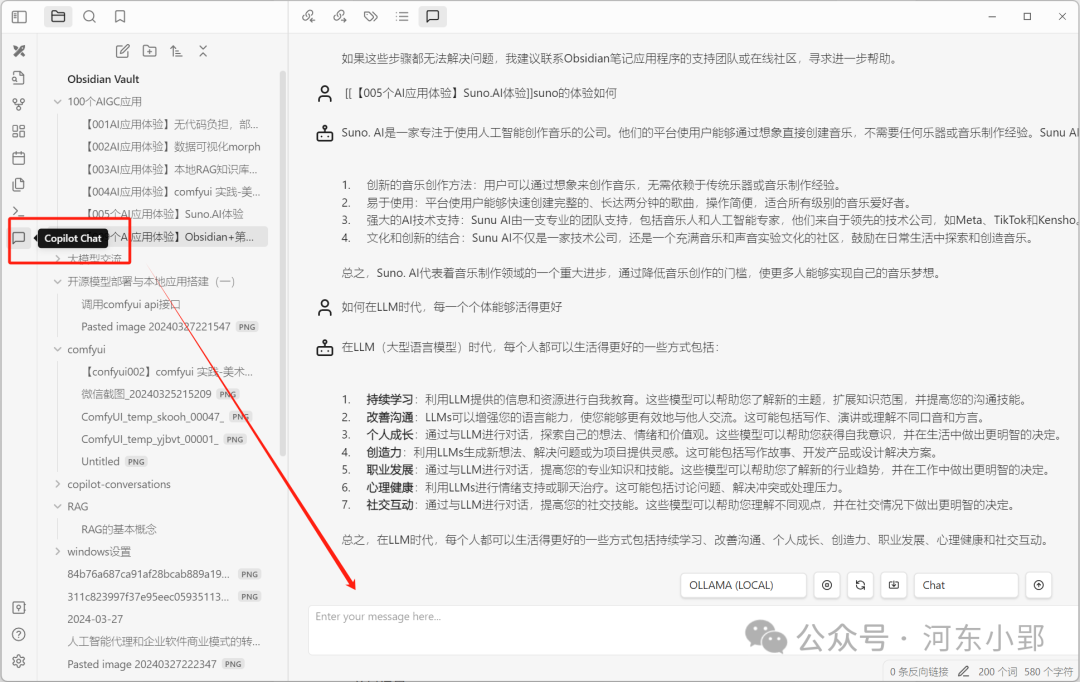
Task: Open today's daily note calendar icon
Action: click(19, 158)
